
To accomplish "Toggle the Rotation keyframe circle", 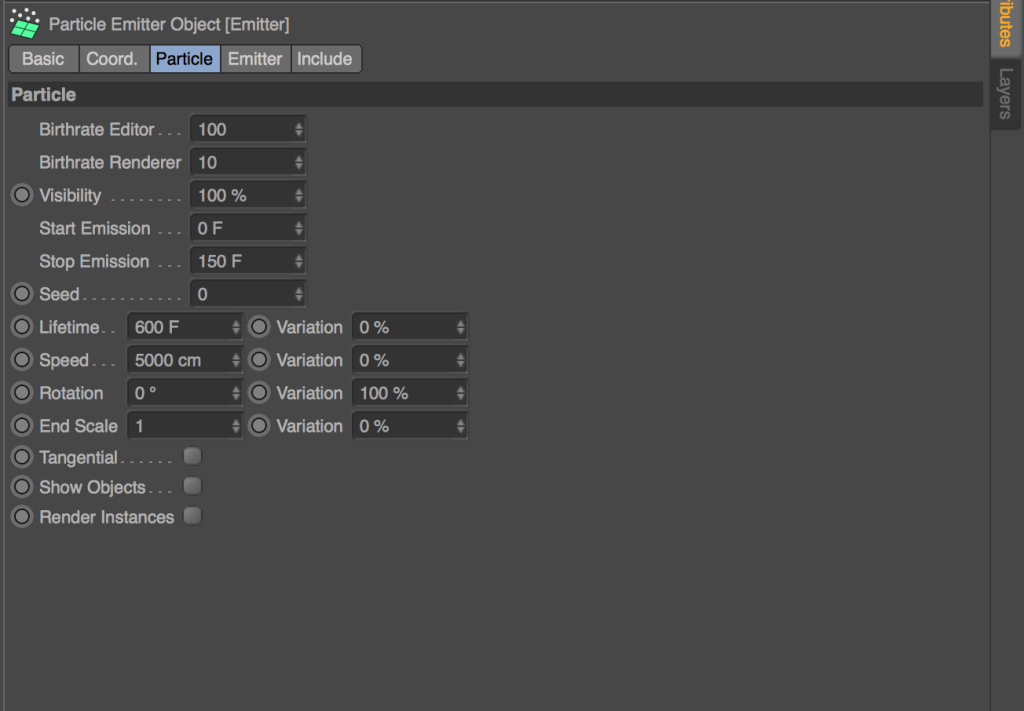I will 22,392.
